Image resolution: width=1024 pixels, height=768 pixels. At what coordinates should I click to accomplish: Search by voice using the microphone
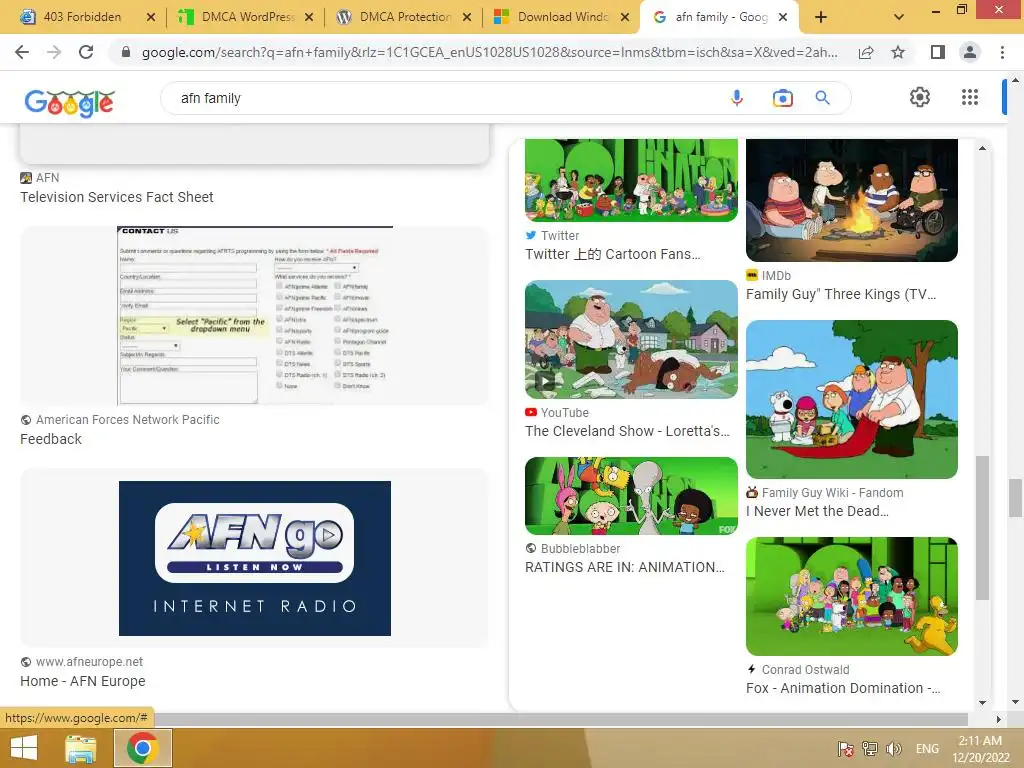tap(737, 98)
